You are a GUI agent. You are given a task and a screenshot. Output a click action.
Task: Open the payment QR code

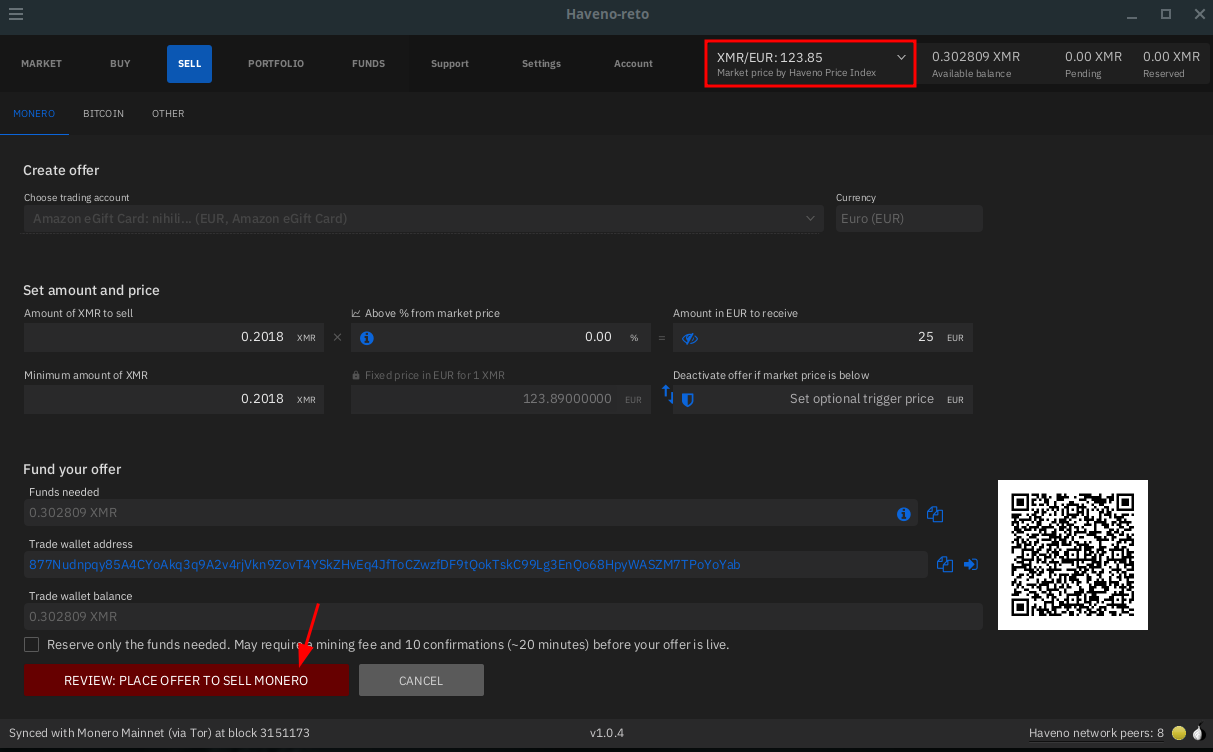coord(1073,555)
